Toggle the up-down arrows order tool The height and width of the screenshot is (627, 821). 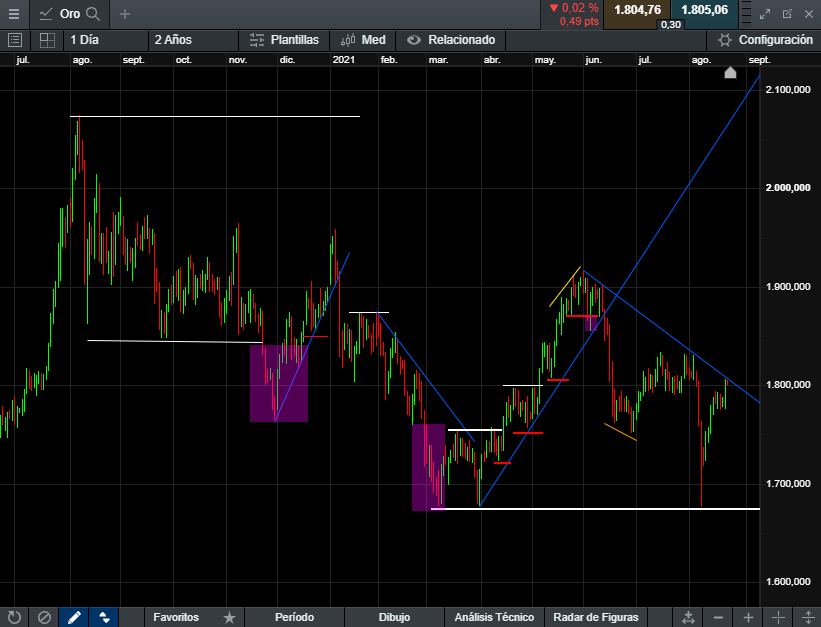[x=104, y=618]
